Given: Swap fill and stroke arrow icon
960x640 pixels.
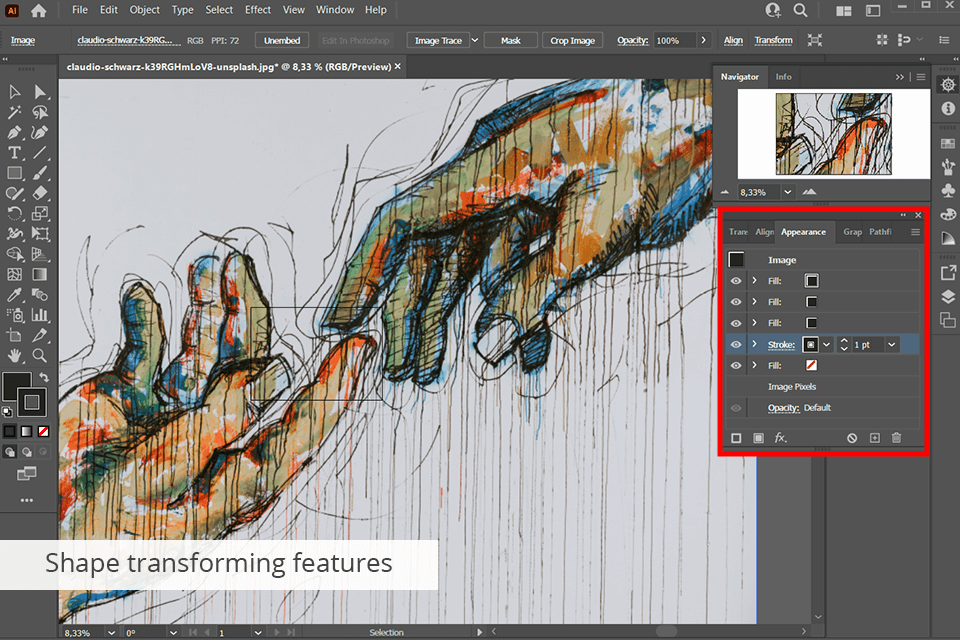Looking at the screenshot, I should (x=44, y=377).
